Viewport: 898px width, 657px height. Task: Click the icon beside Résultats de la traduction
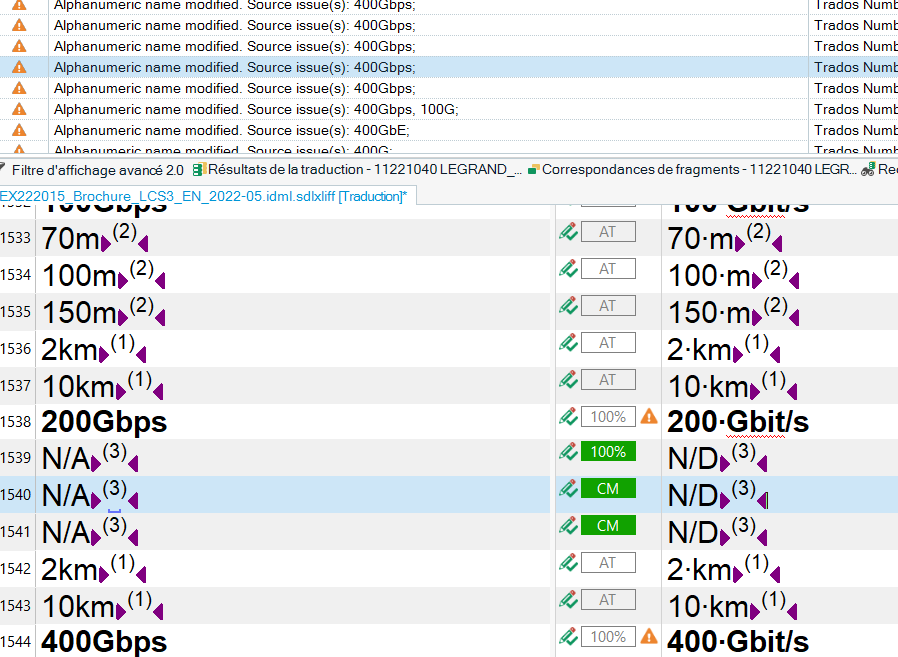tap(199, 170)
